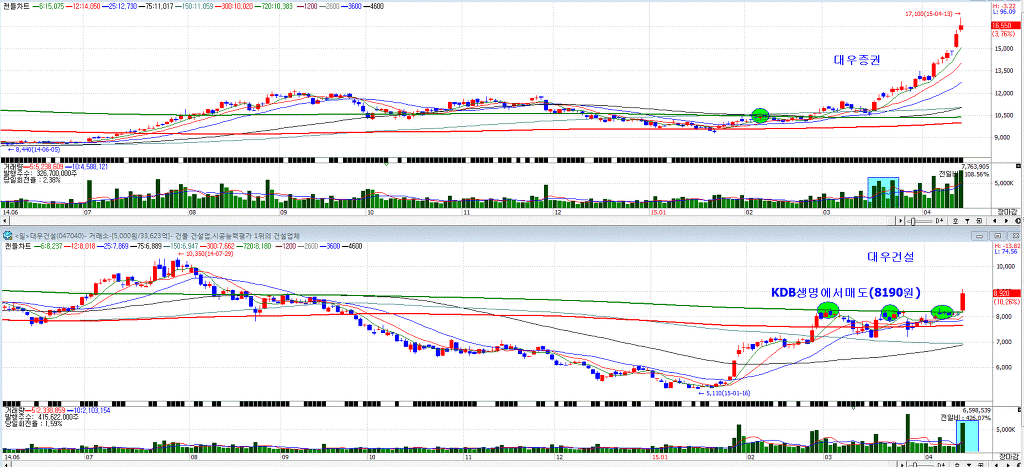Select the 10:2,103,154 volume average legend

(88, 410)
